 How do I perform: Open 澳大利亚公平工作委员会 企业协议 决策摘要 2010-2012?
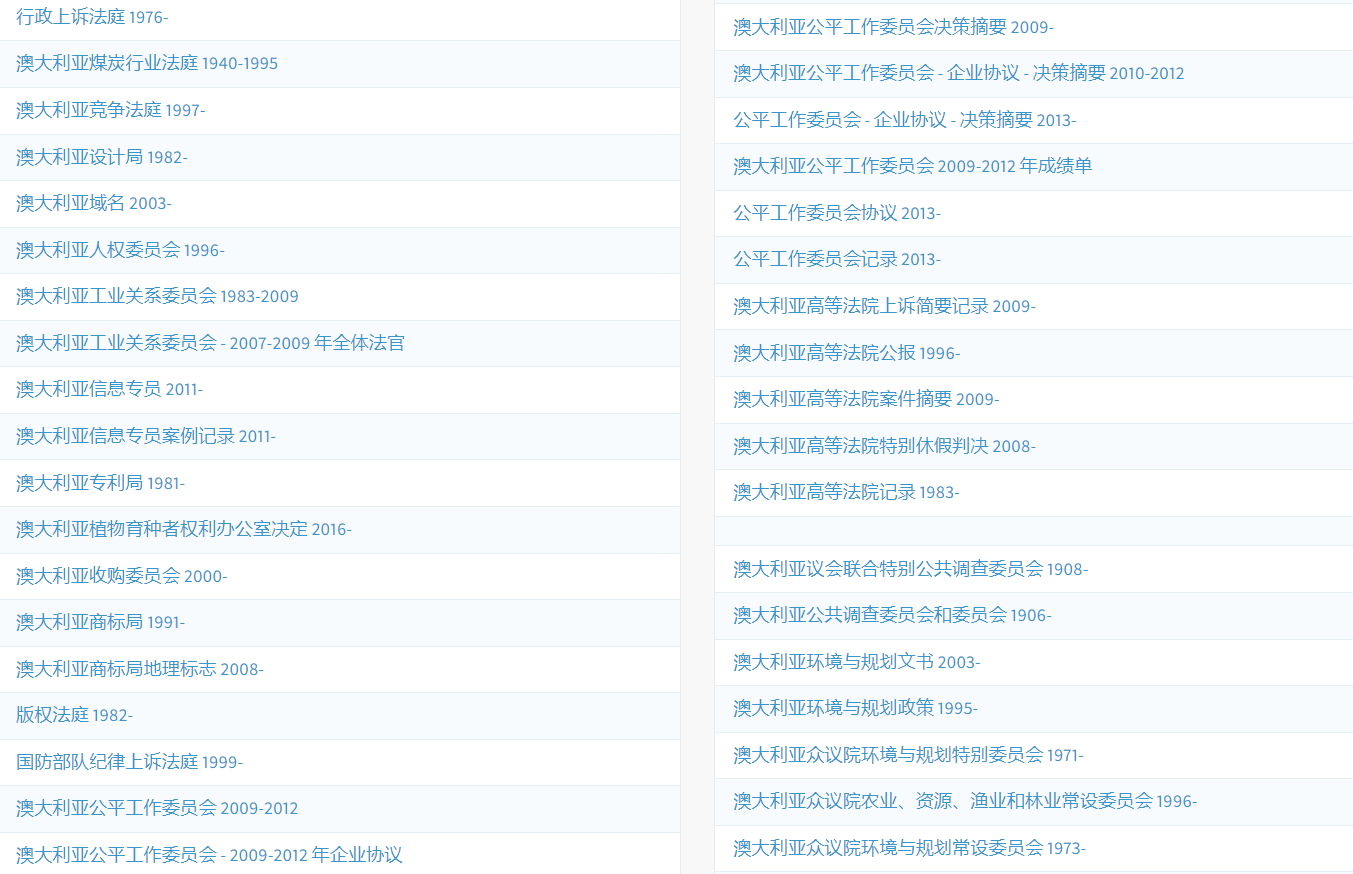(959, 73)
